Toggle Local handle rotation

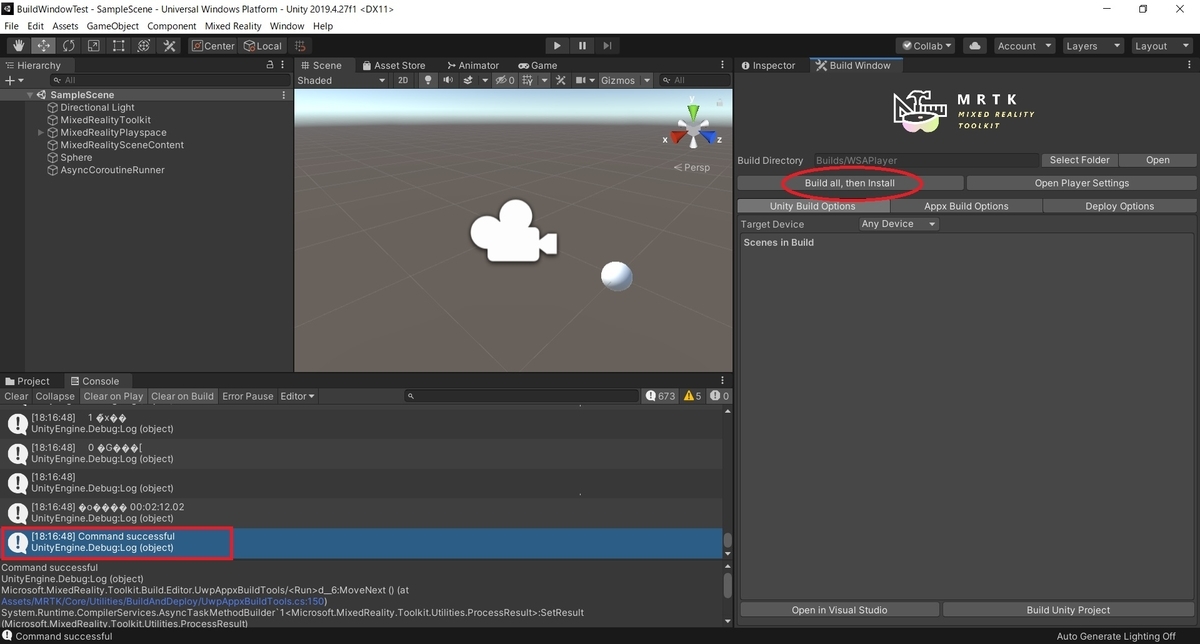coord(263,46)
